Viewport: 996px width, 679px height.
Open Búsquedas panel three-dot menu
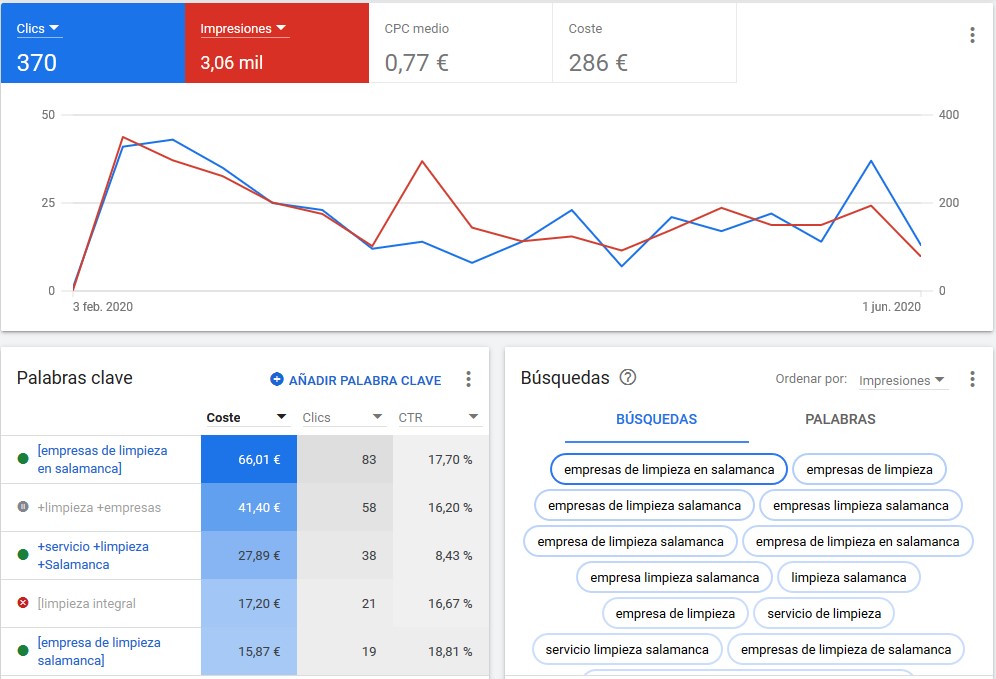click(972, 379)
